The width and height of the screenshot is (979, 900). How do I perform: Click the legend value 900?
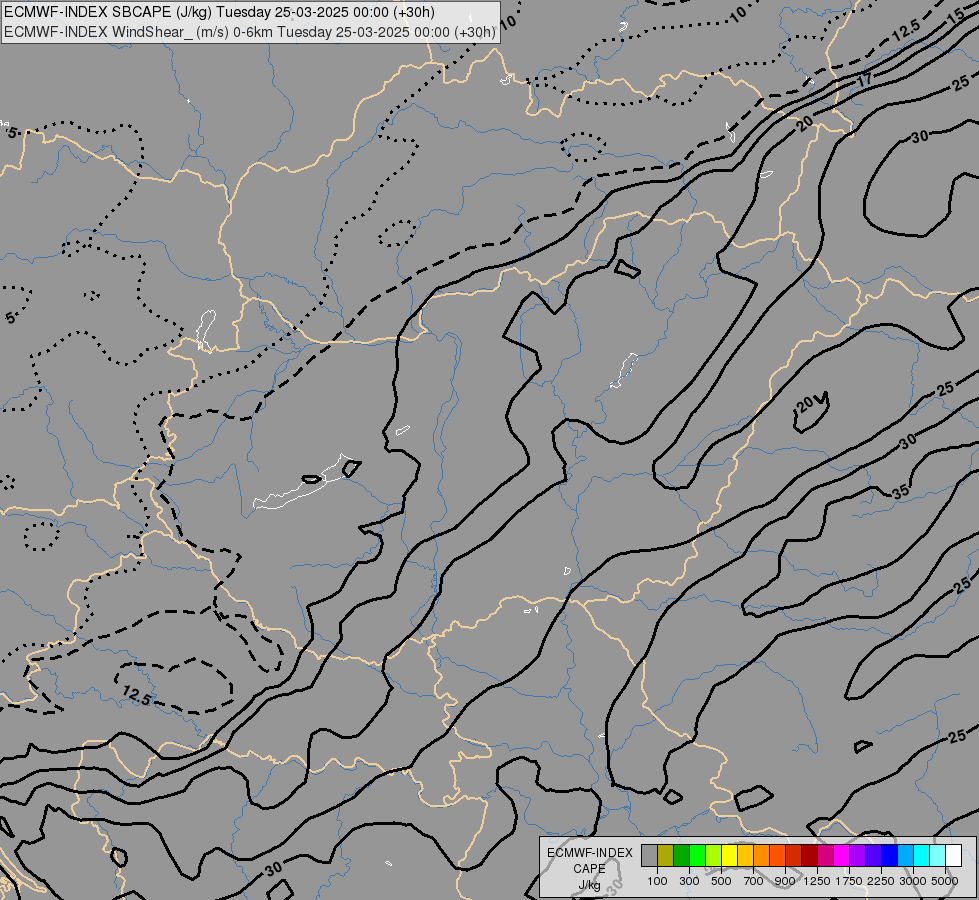pyautogui.click(x=785, y=881)
